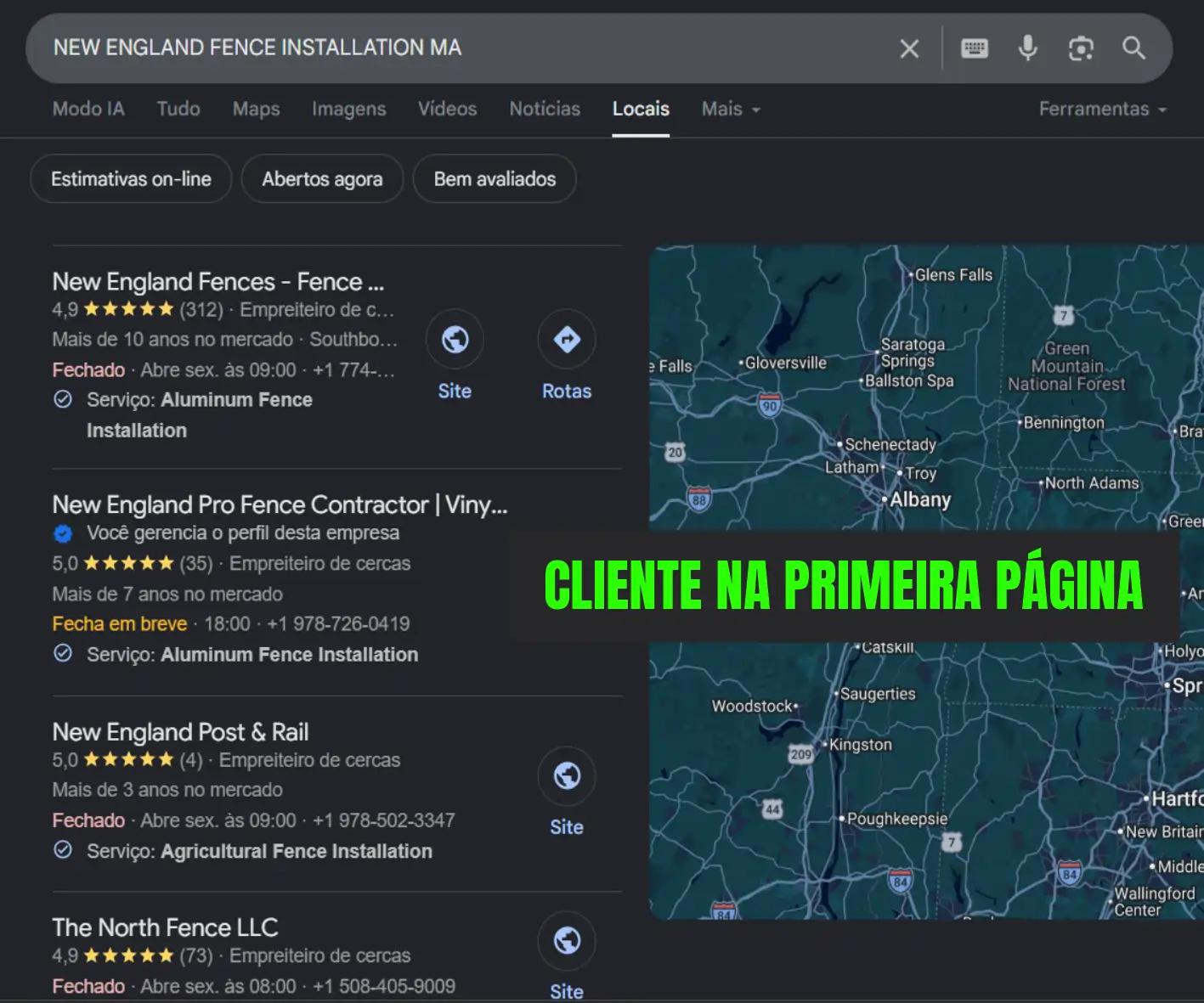Open the Site globe icon for New England Post & Rail
Image resolution: width=1204 pixels, height=1003 pixels.
pyautogui.click(x=567, y=775)
